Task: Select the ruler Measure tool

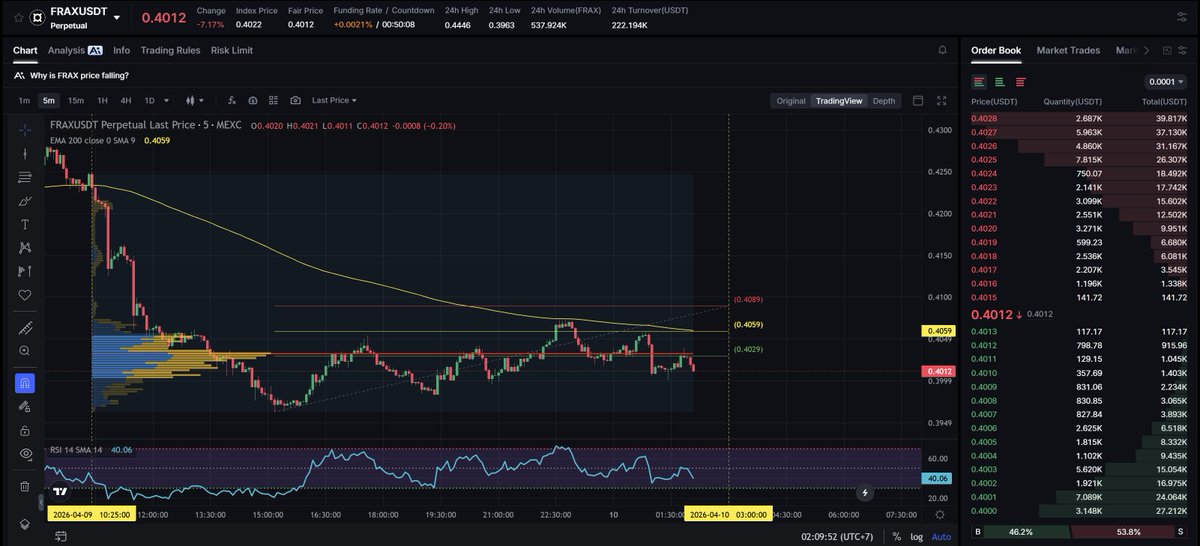Action: (x=25, y=327)
